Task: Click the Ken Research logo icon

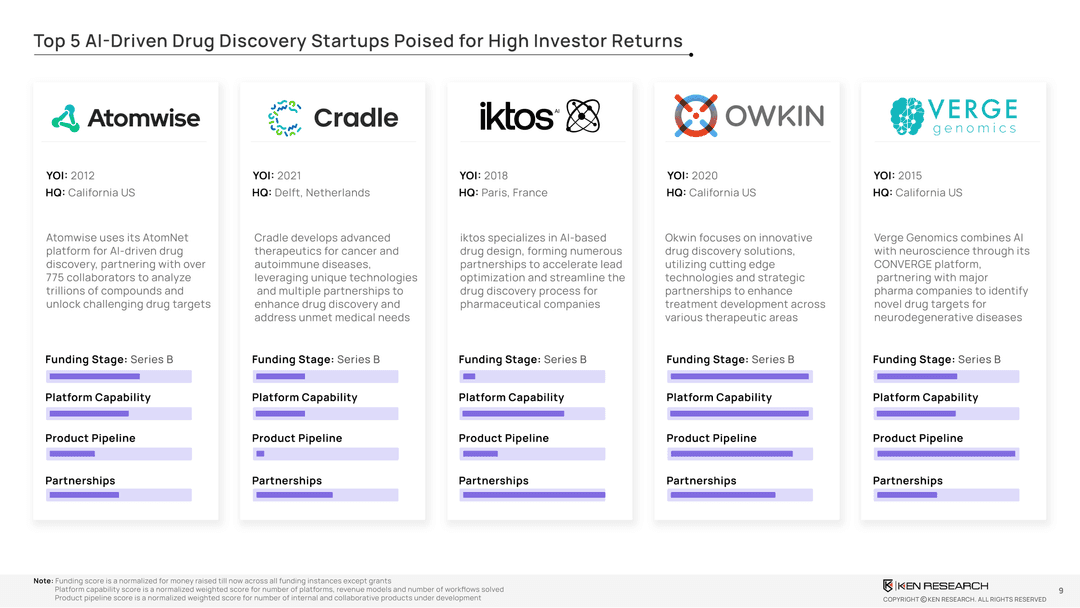Action: (x=888, y=585)
